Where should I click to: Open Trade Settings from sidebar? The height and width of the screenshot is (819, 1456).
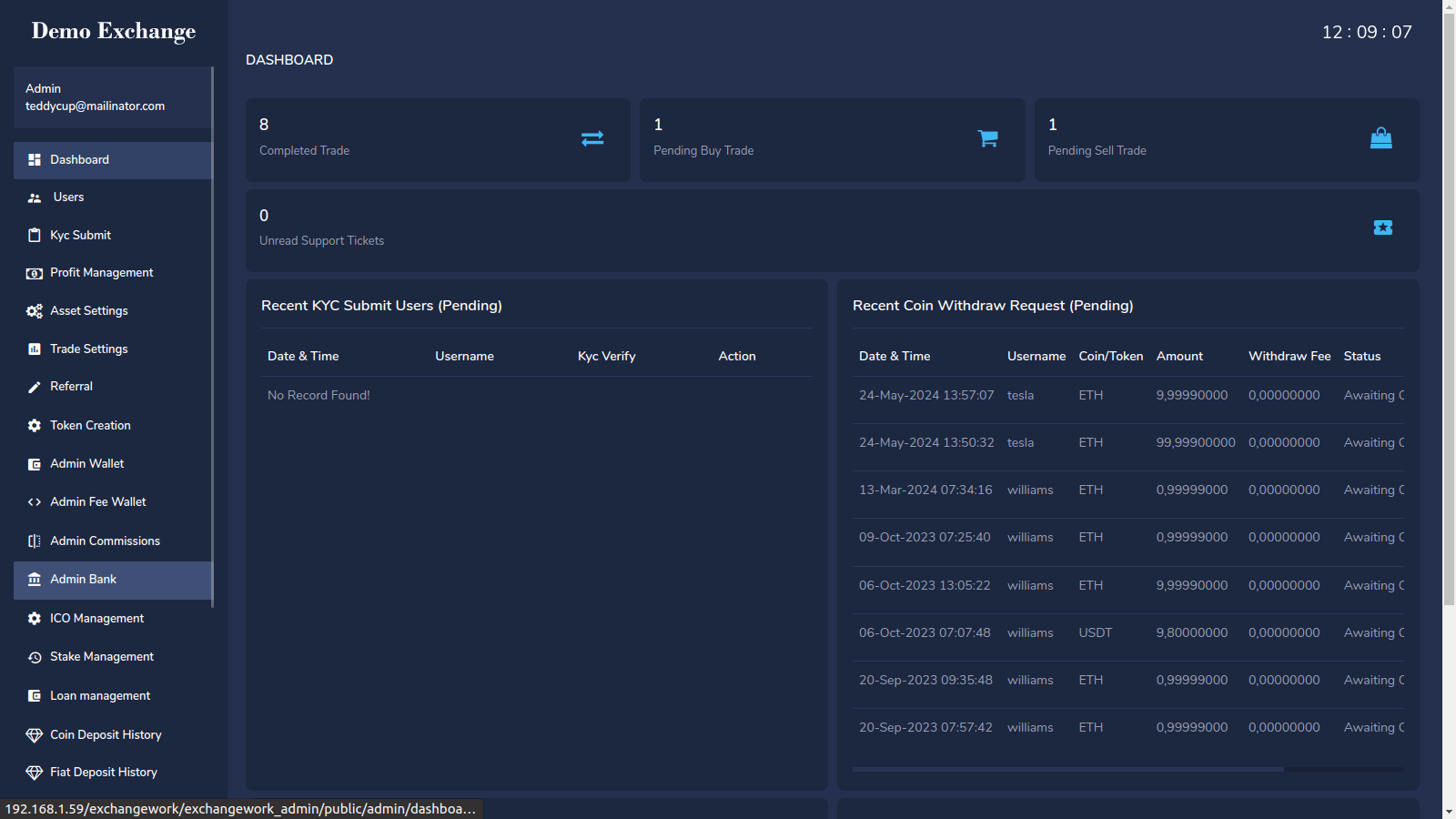pos(88,349)
